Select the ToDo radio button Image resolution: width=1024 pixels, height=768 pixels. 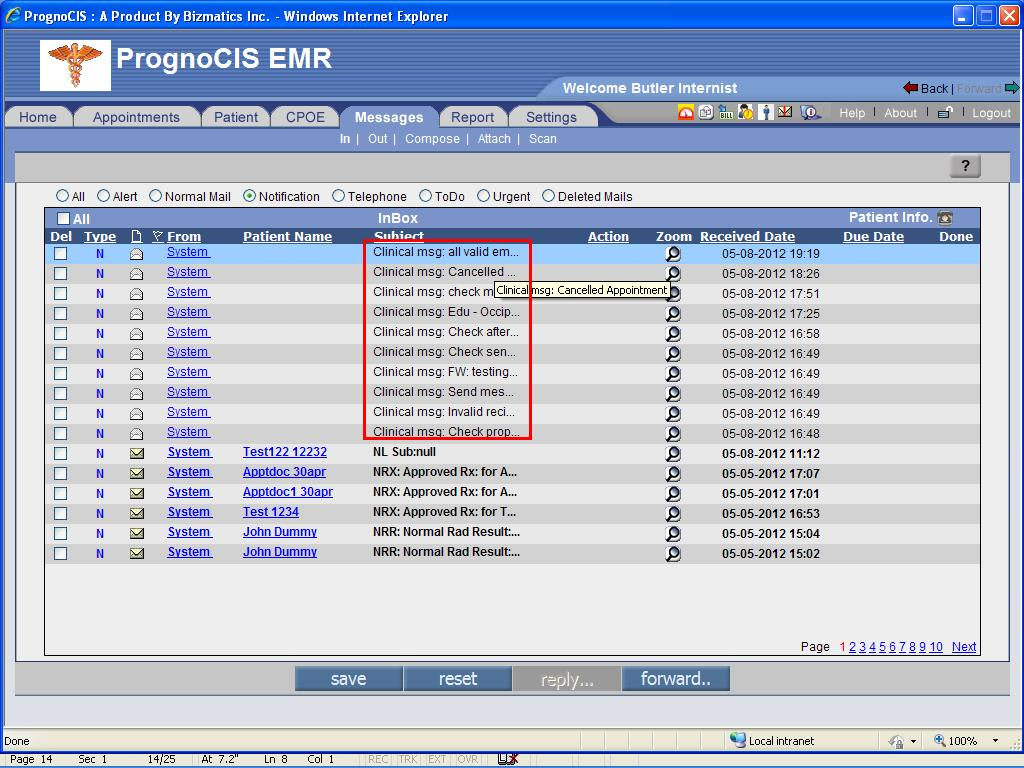425,196
